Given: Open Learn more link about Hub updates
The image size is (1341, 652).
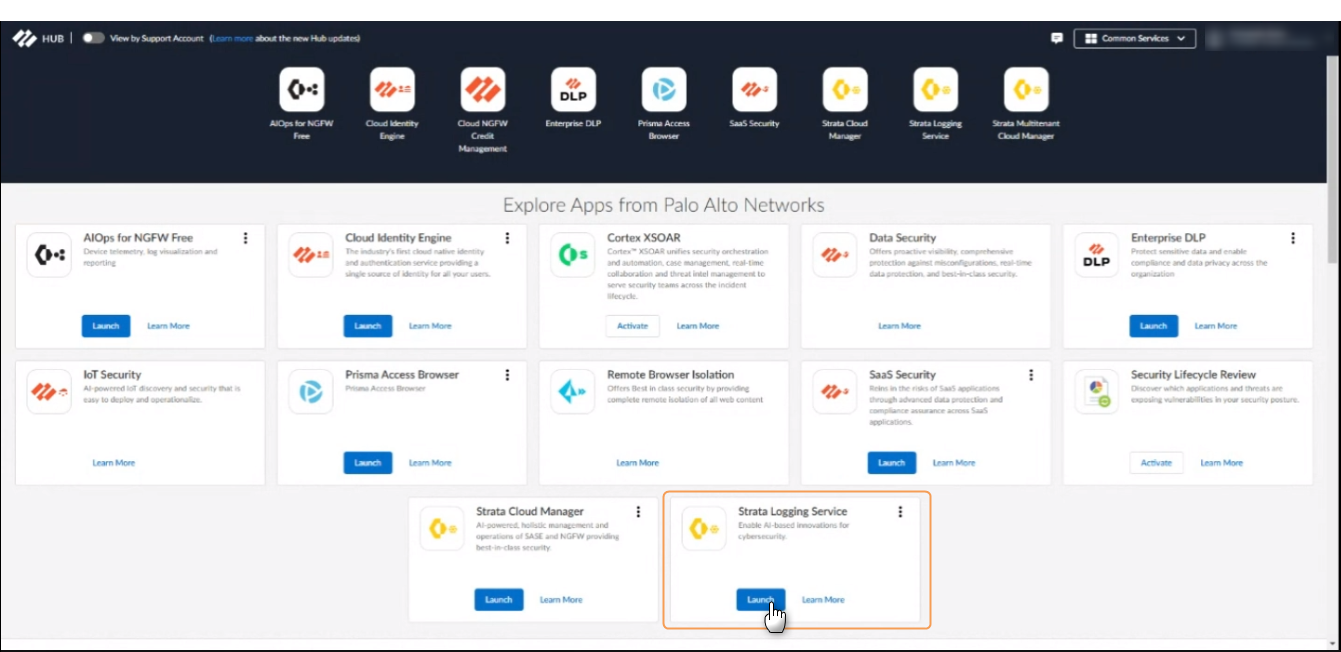Looking at the screenshot, I should click(232, 38).
